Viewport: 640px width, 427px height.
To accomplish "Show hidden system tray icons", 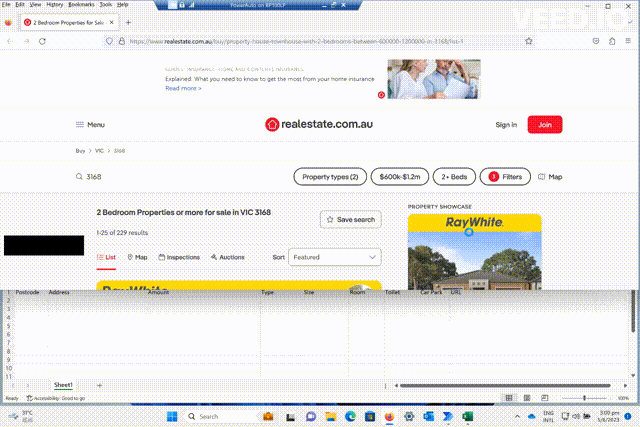I will coord(517,416).
